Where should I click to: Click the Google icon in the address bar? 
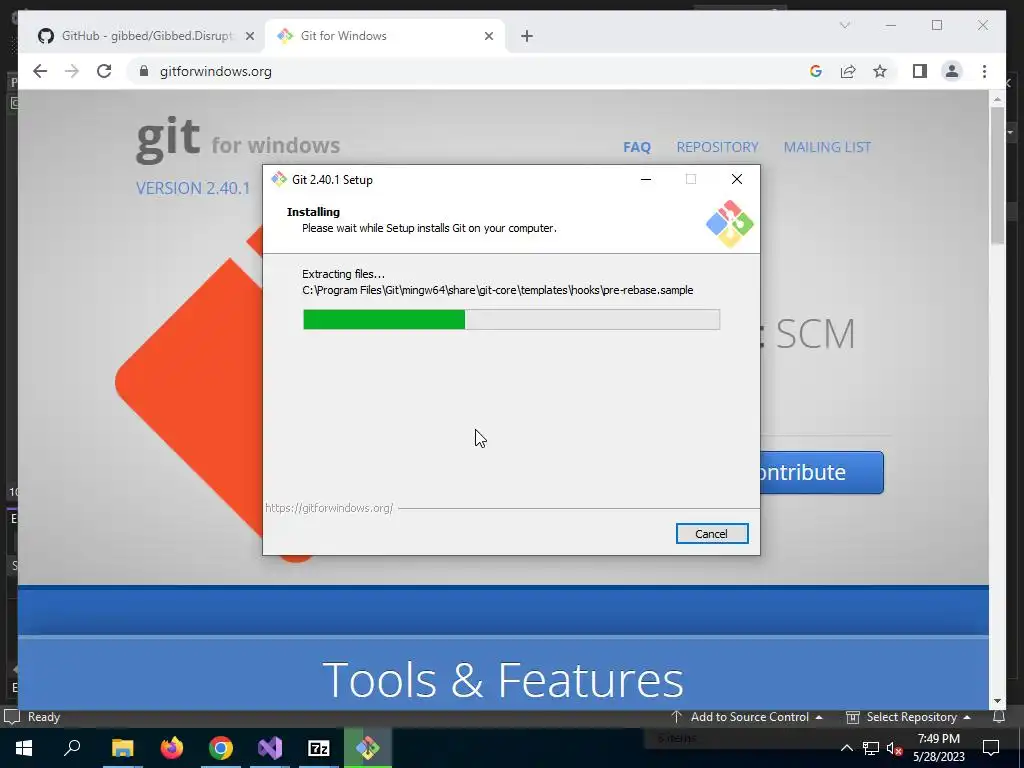[x=816, y=71]
